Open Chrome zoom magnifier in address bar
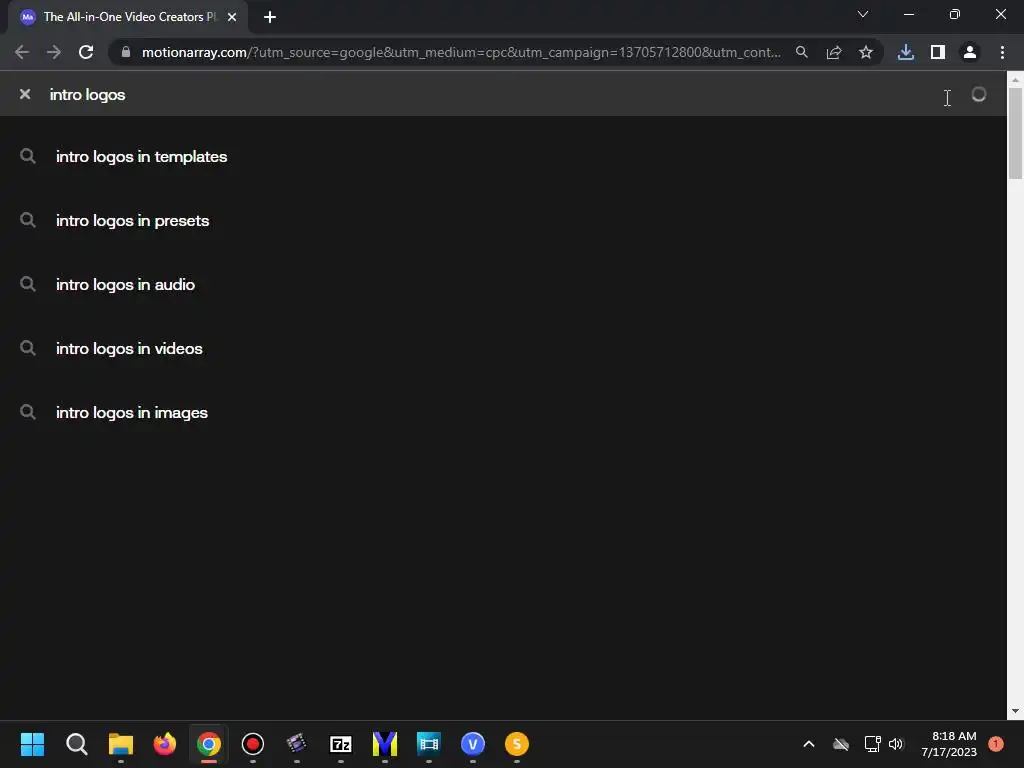1024x768 pixels. (802, 52)
